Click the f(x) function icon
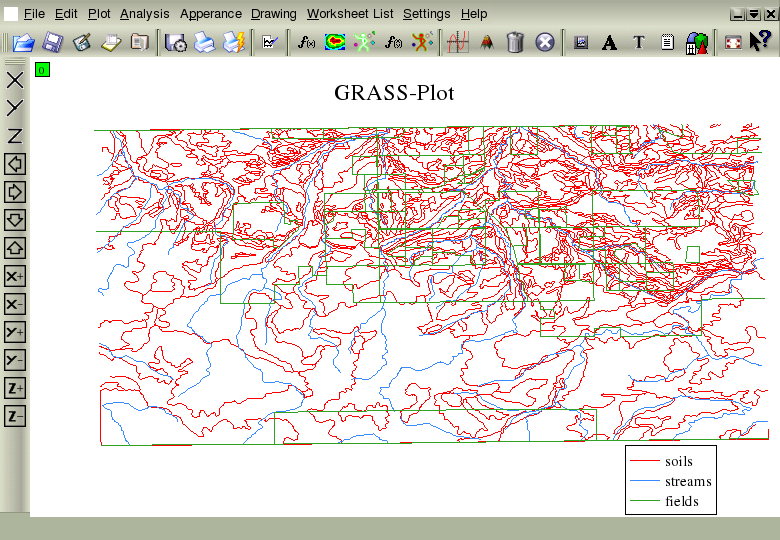Viewport: 780px width, 540px height. coord(307,42)
